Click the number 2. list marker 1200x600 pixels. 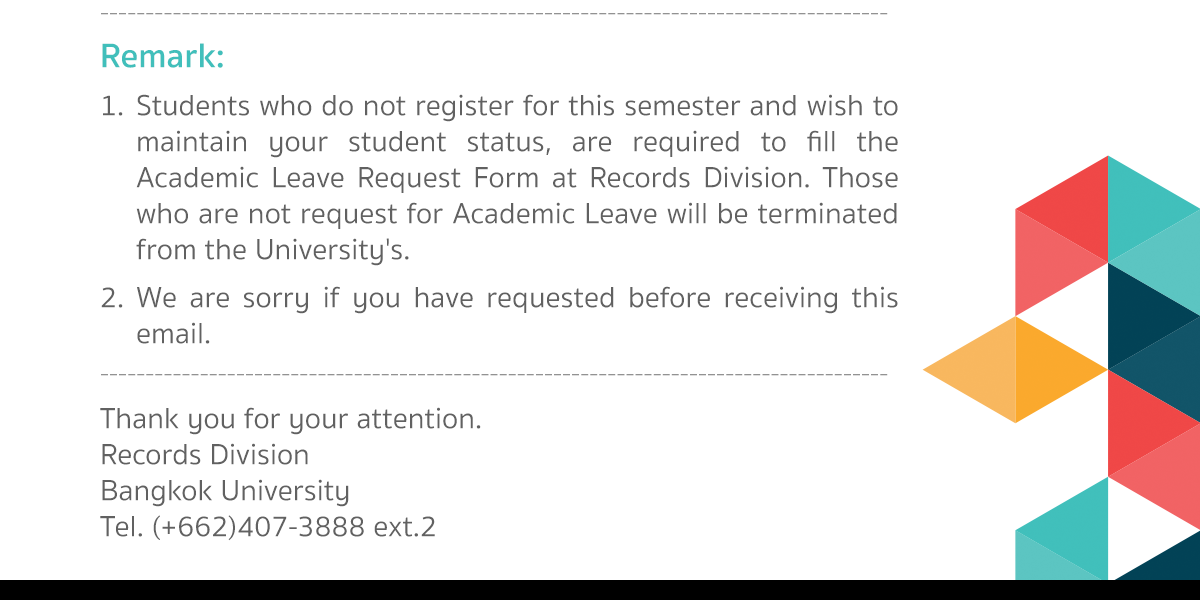tap(112, 298)
